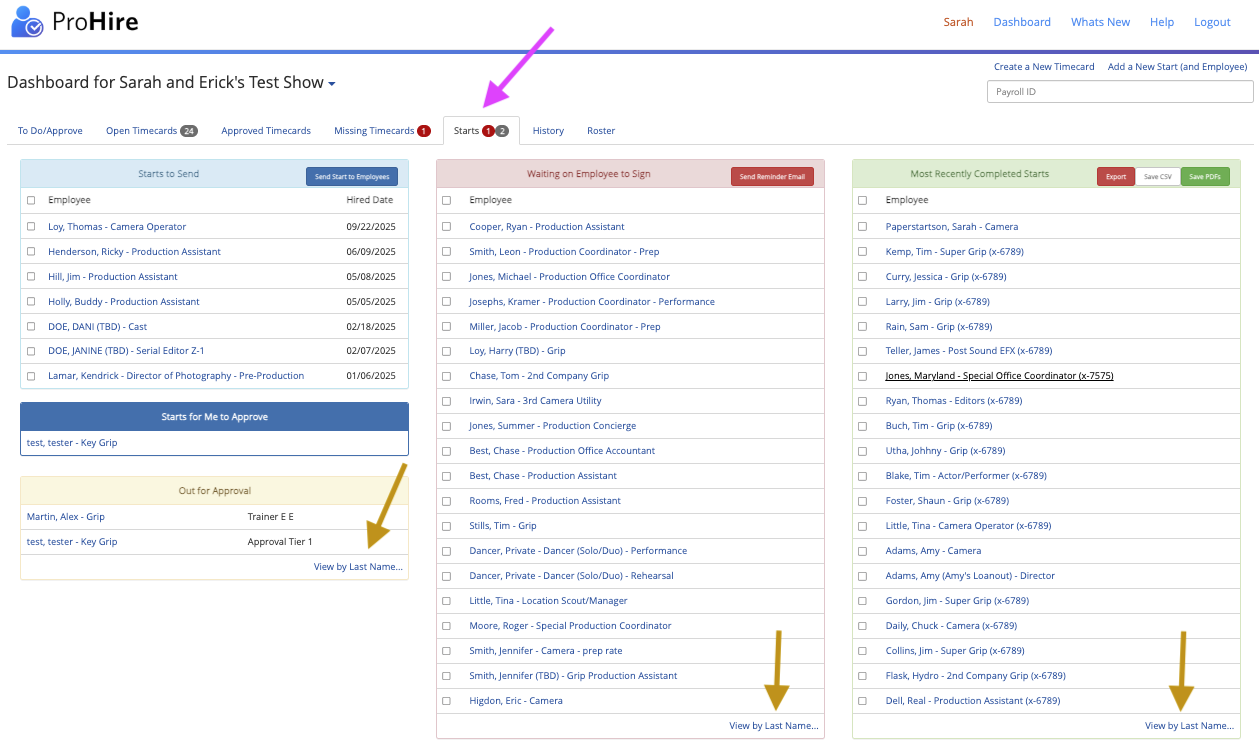Open Dancer, Private - Dancer (Solo/Duo) - Rehearsal
The image size is (1259, 752).
click(571, 576)
